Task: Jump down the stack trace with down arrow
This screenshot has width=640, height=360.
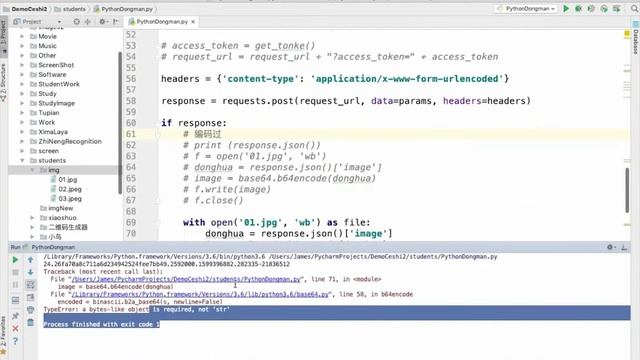Action: (x=30, y=272)
